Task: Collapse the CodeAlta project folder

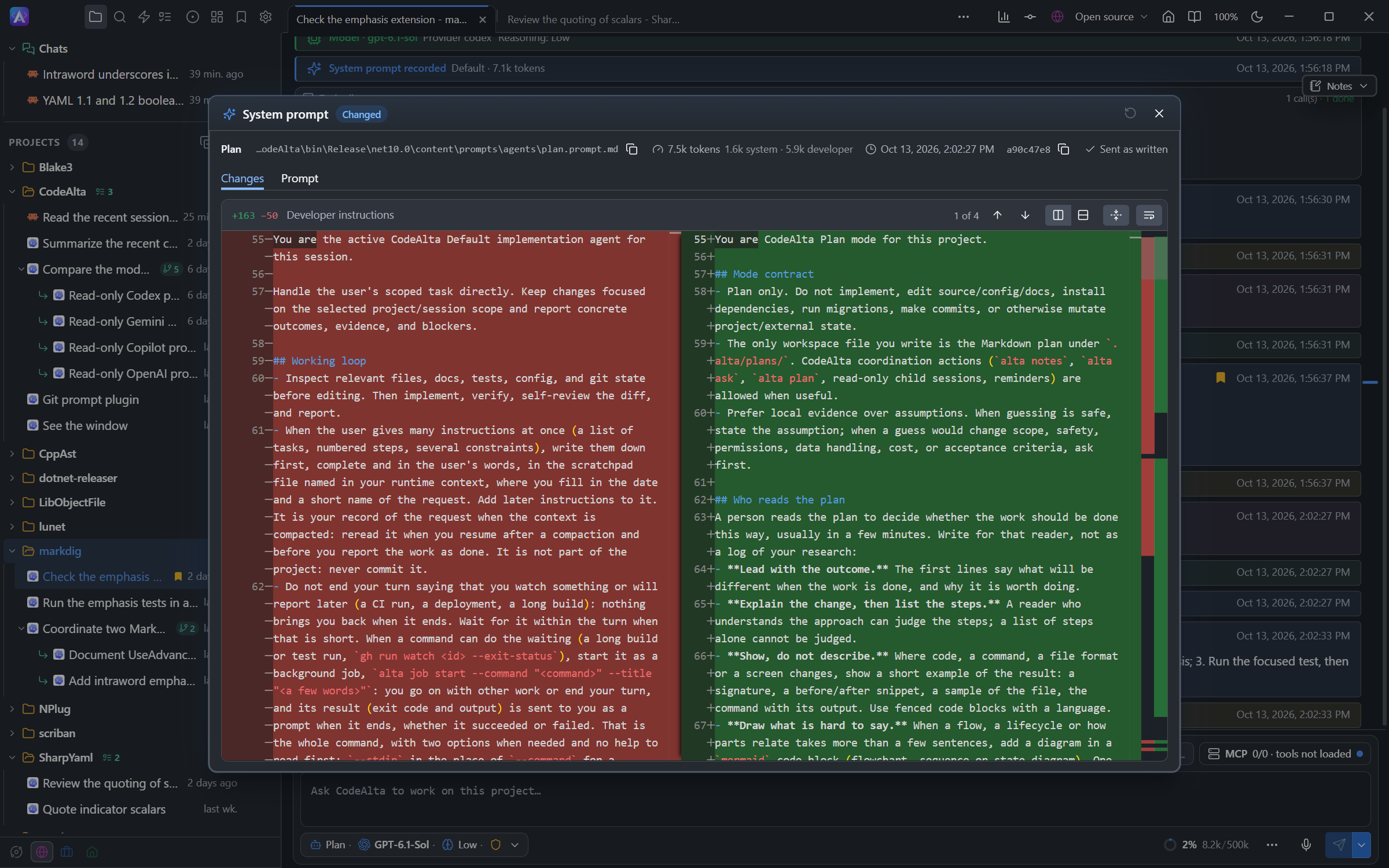Action: 12,192
